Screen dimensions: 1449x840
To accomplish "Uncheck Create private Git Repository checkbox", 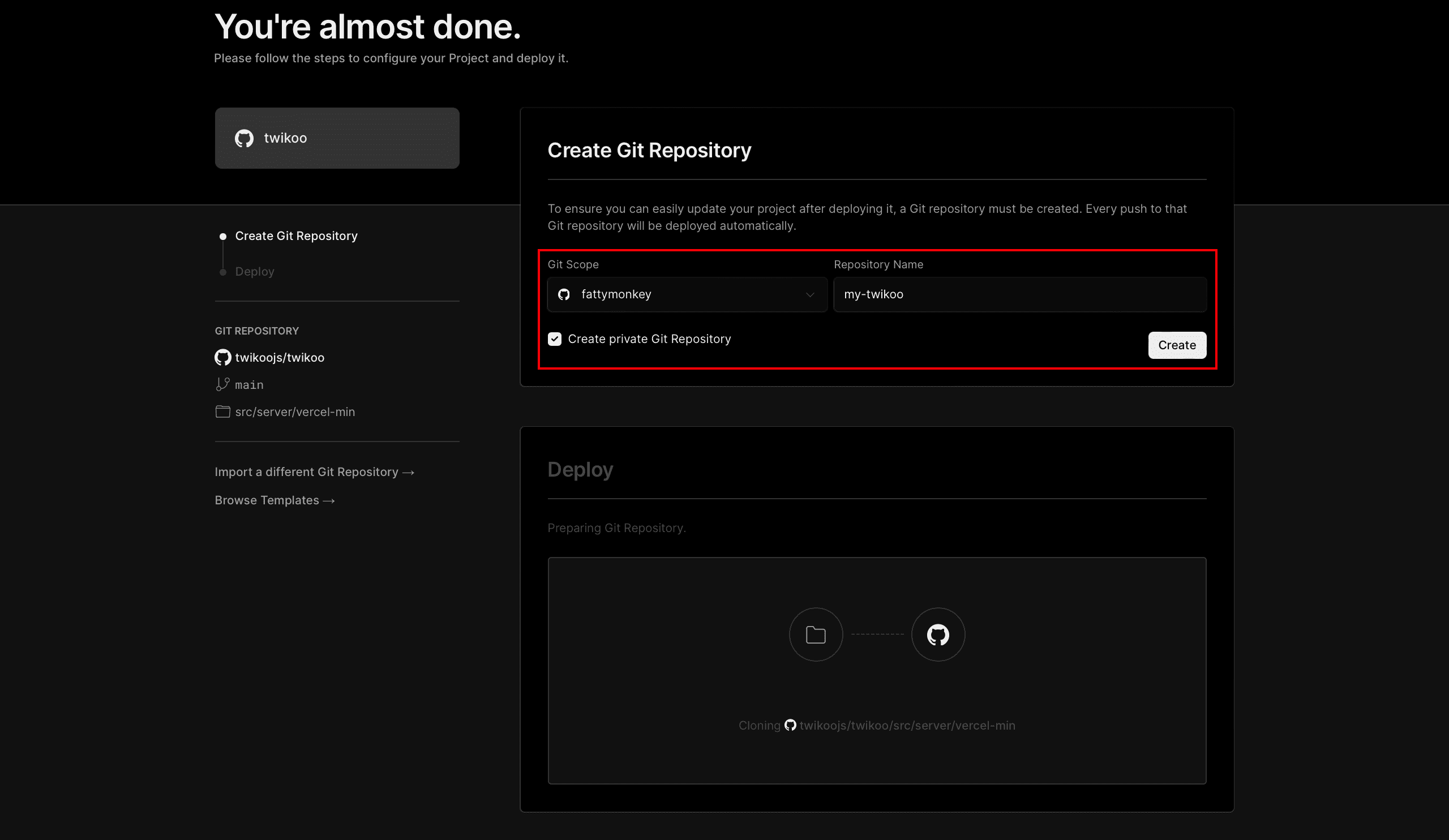I will pyautogui.click(x=554, y=339).
